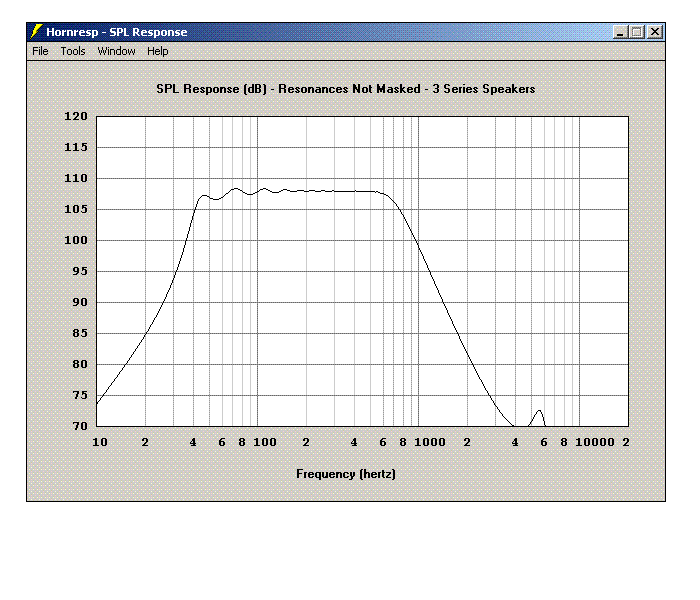This screenshot has width=700, height=600.
Task: Maximize the Hornresp SPL Response window
Action: click(637, 32)
